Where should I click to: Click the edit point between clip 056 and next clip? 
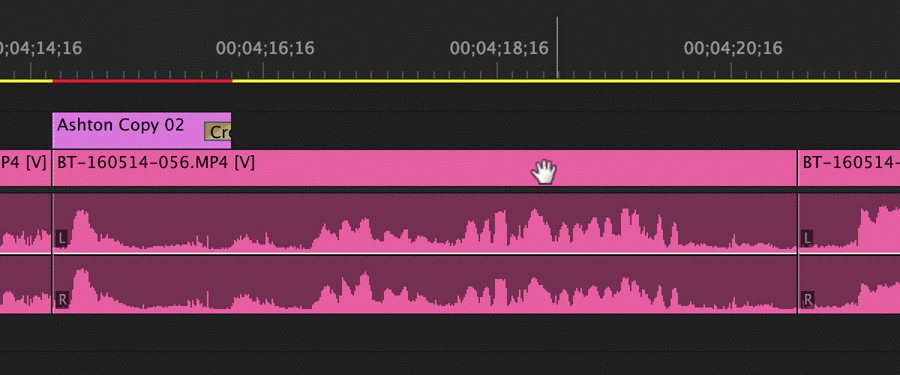click(x=798, y=168)
